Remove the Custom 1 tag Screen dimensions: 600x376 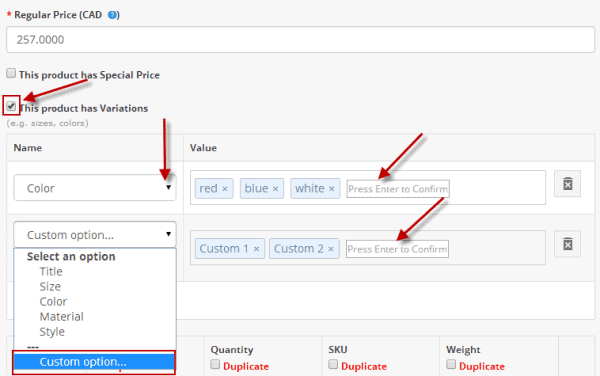pyautogui.click(x=256, y=249)
